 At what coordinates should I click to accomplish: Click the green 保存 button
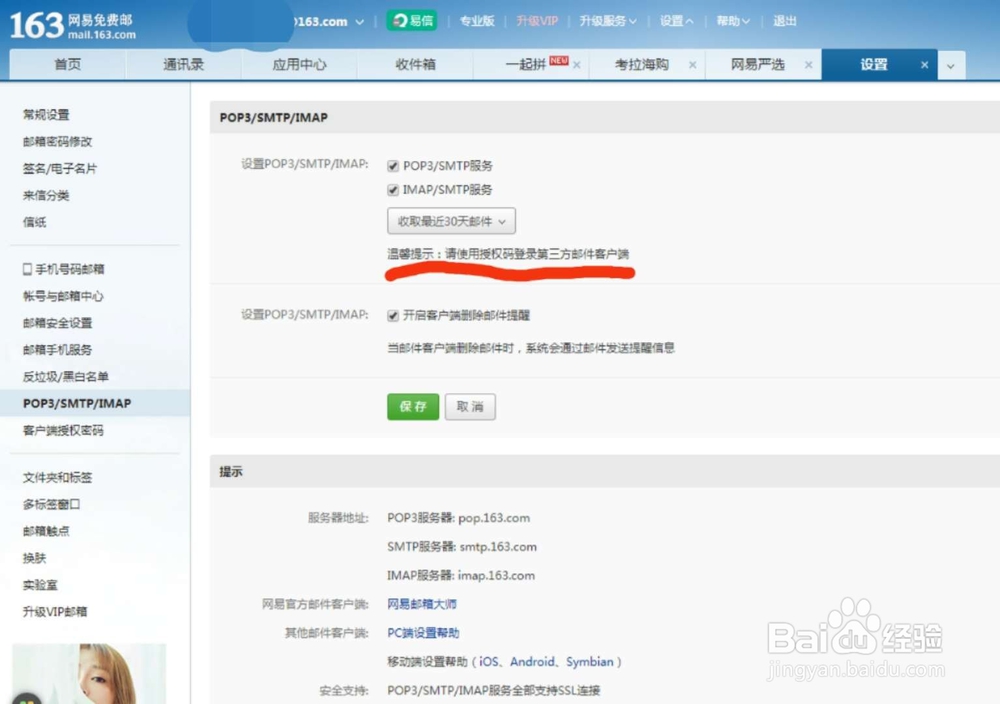[412, 407]
